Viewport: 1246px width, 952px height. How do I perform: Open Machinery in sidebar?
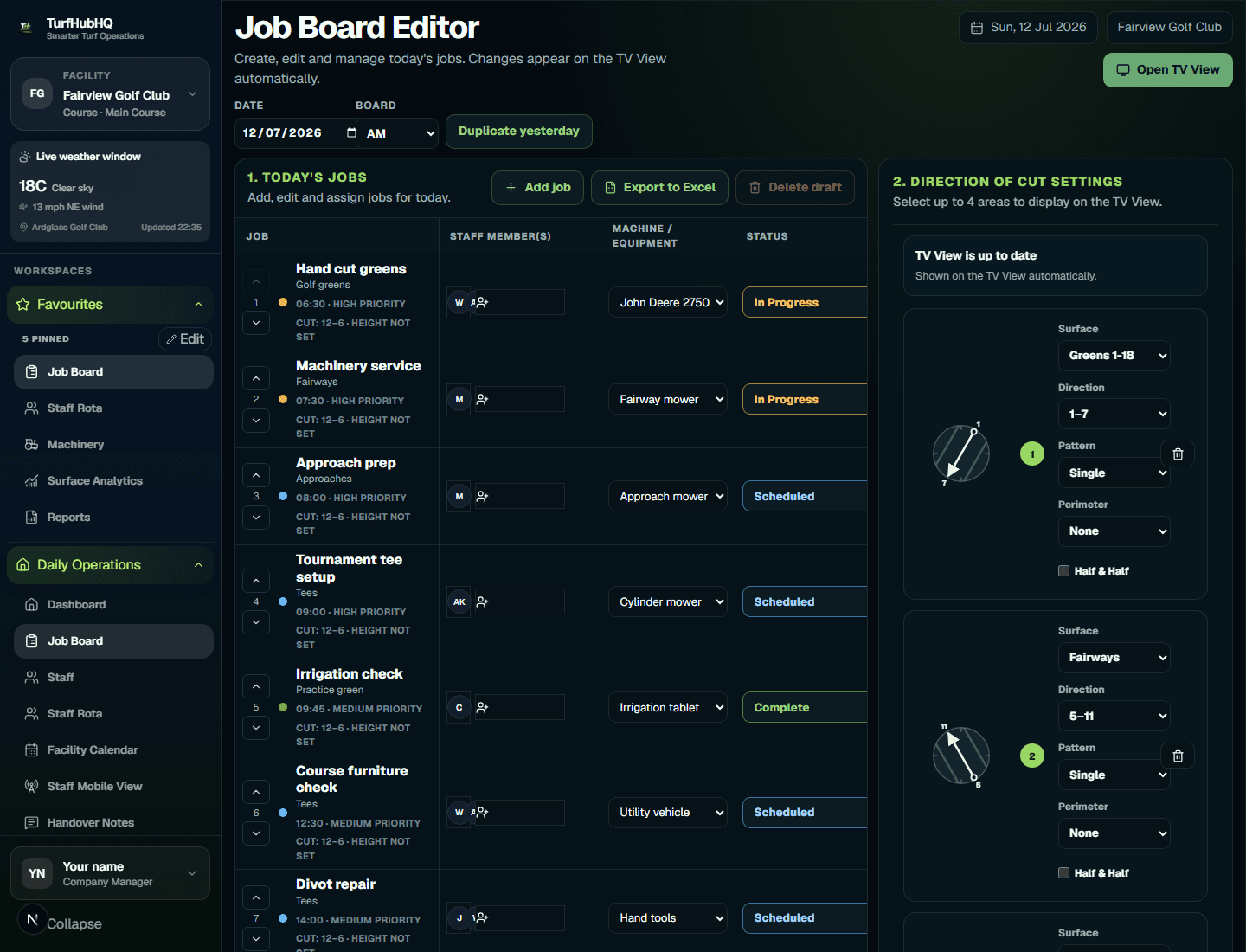113,445
